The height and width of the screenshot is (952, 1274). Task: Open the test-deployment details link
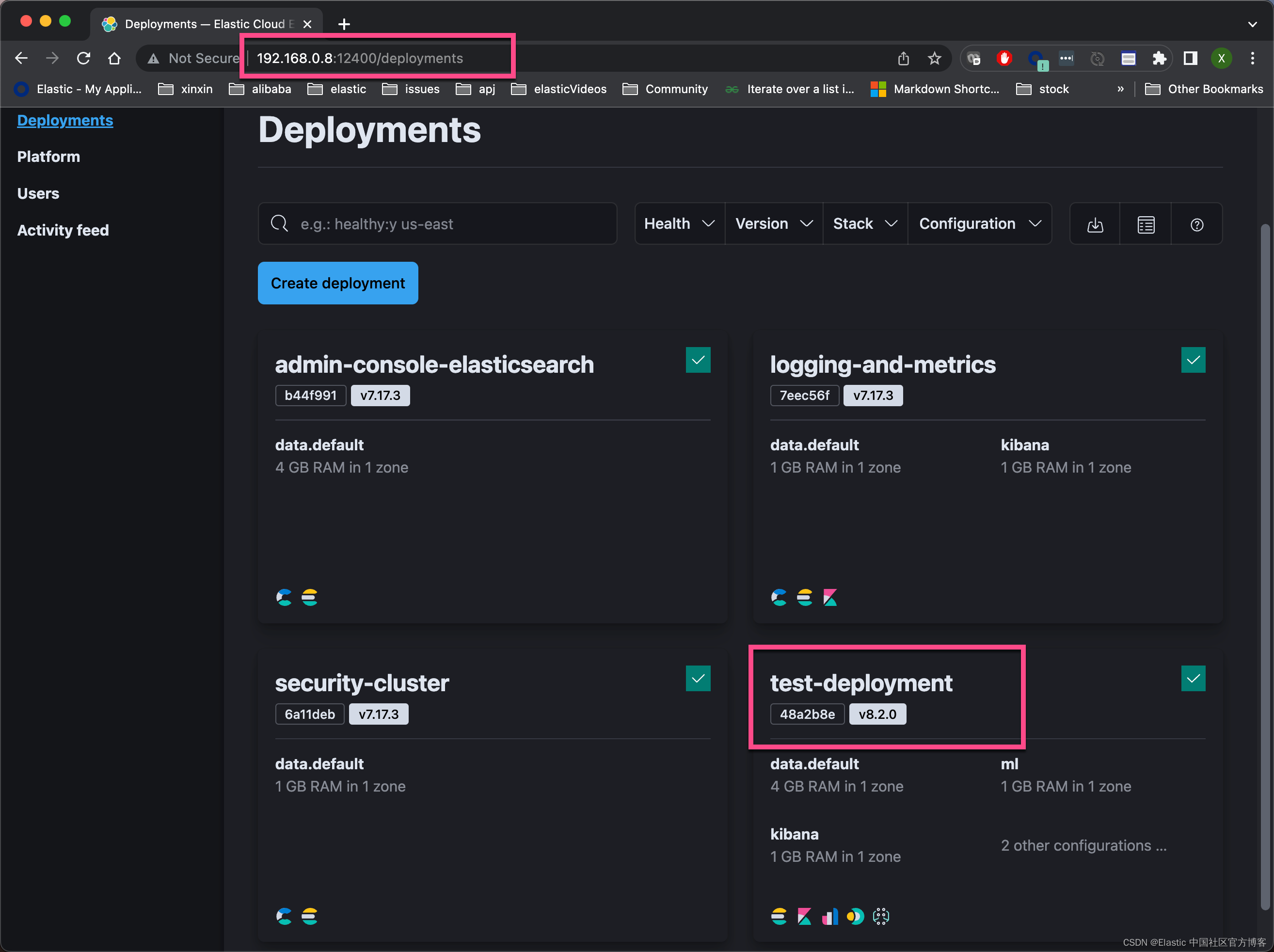tap(861, 683)
